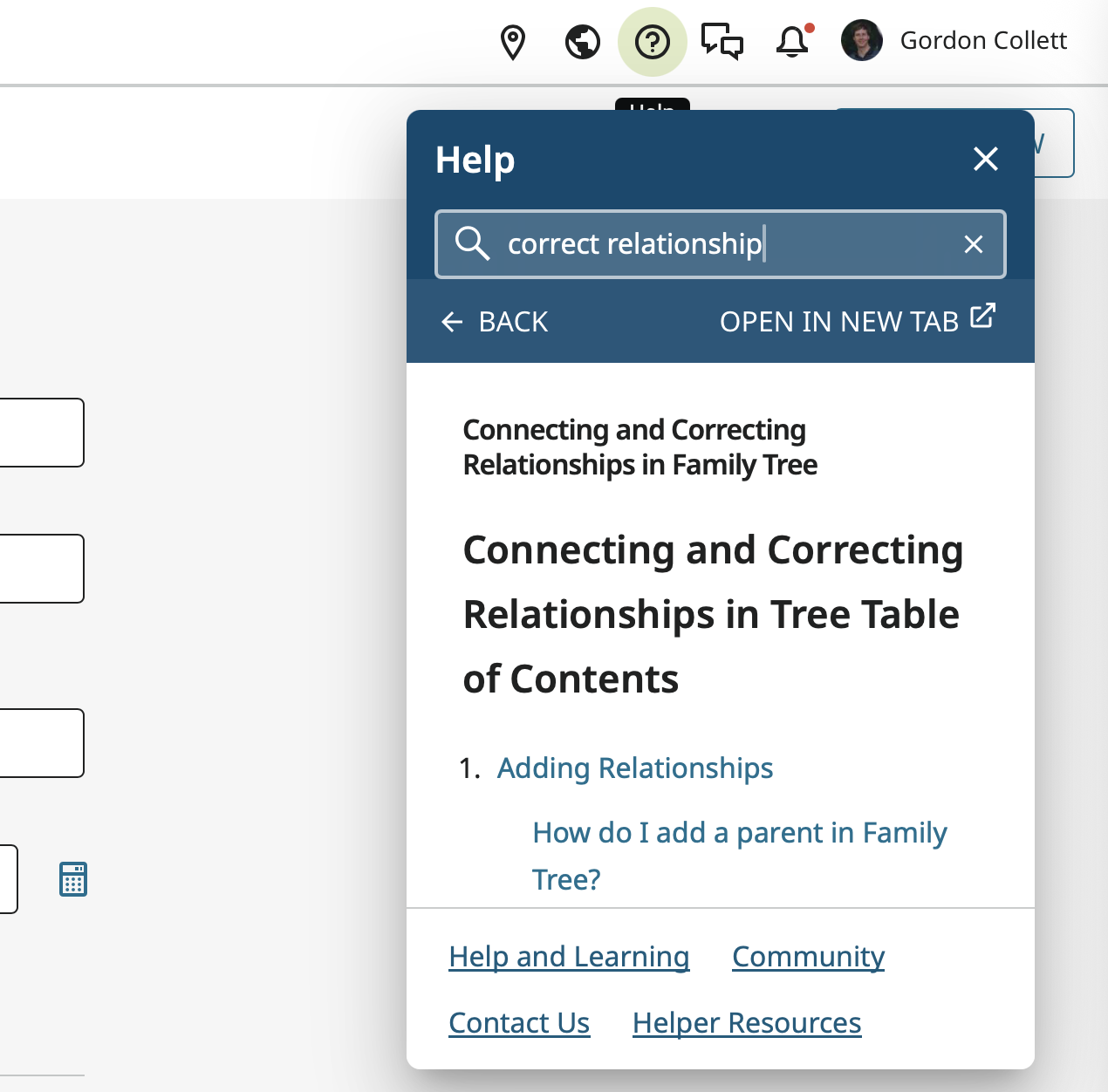Go to Help and Learning
Screen dimensions: 1108x1092
pos(569,957)
